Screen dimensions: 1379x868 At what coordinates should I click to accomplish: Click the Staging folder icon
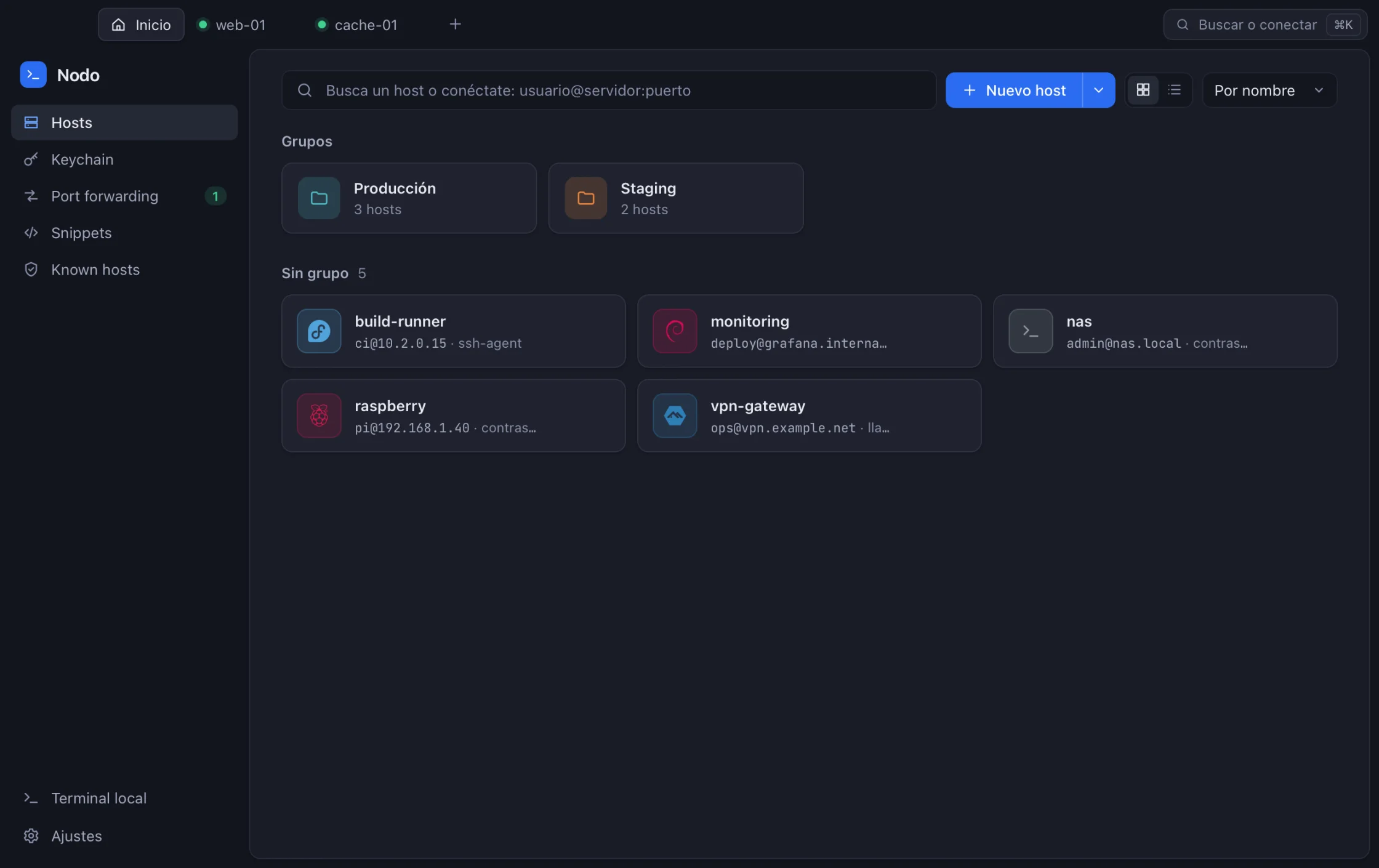click(x=586, y=198)
